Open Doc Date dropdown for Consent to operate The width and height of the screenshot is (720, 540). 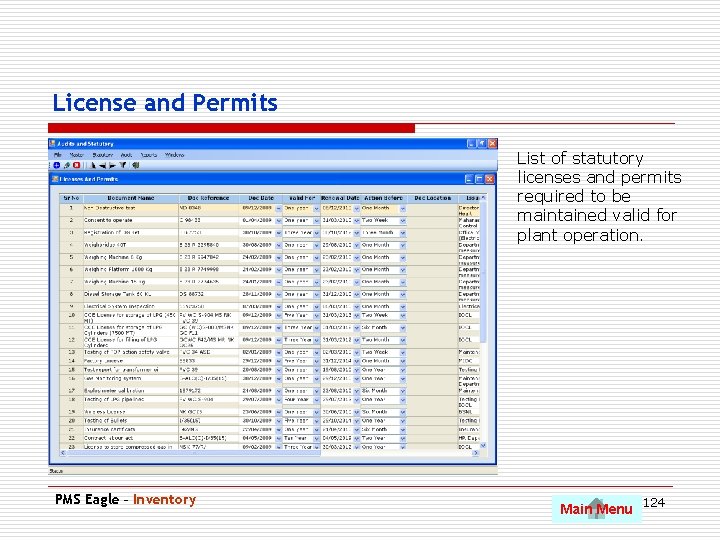point(278,221)
